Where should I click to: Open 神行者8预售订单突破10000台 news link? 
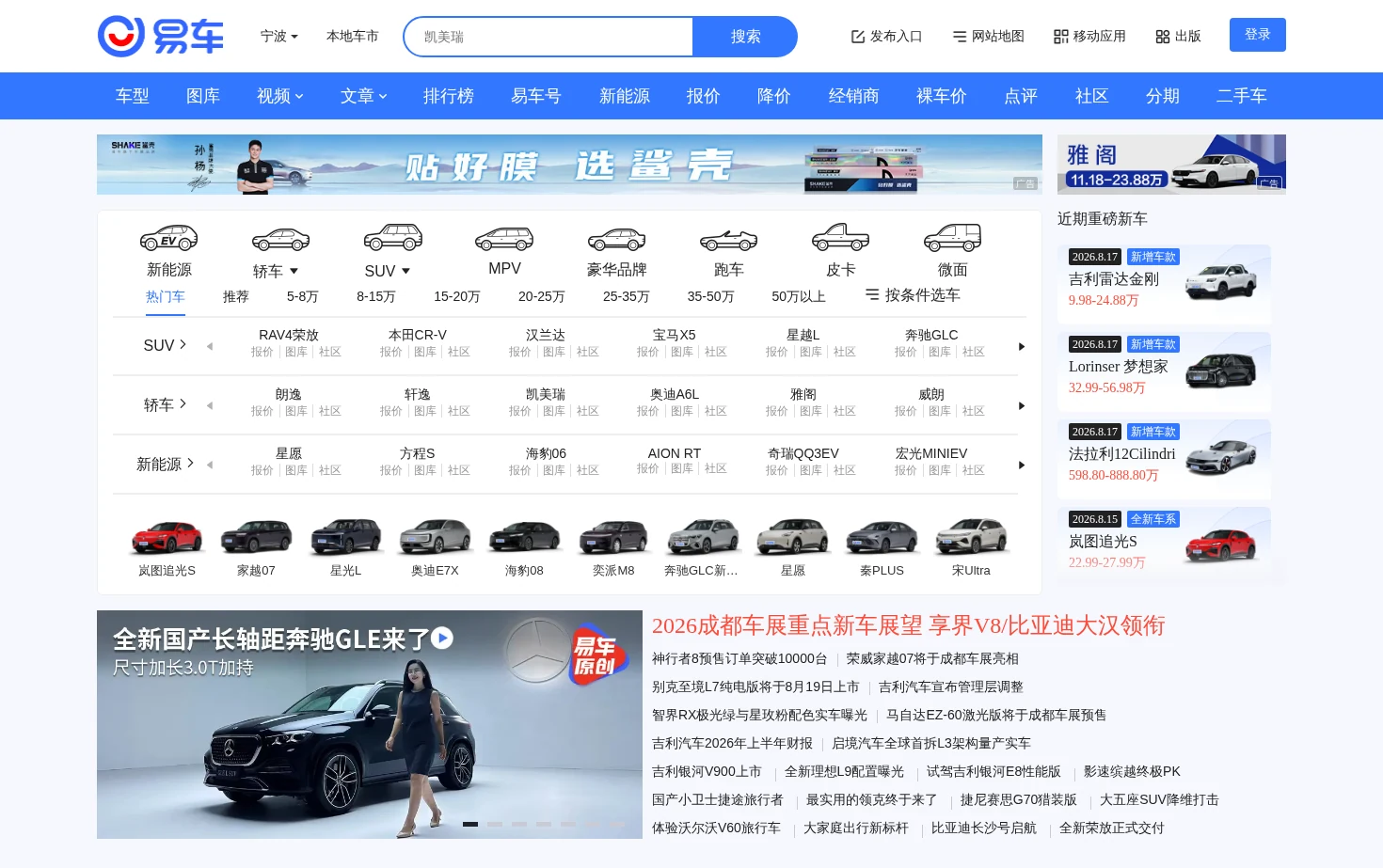point(739,659)
